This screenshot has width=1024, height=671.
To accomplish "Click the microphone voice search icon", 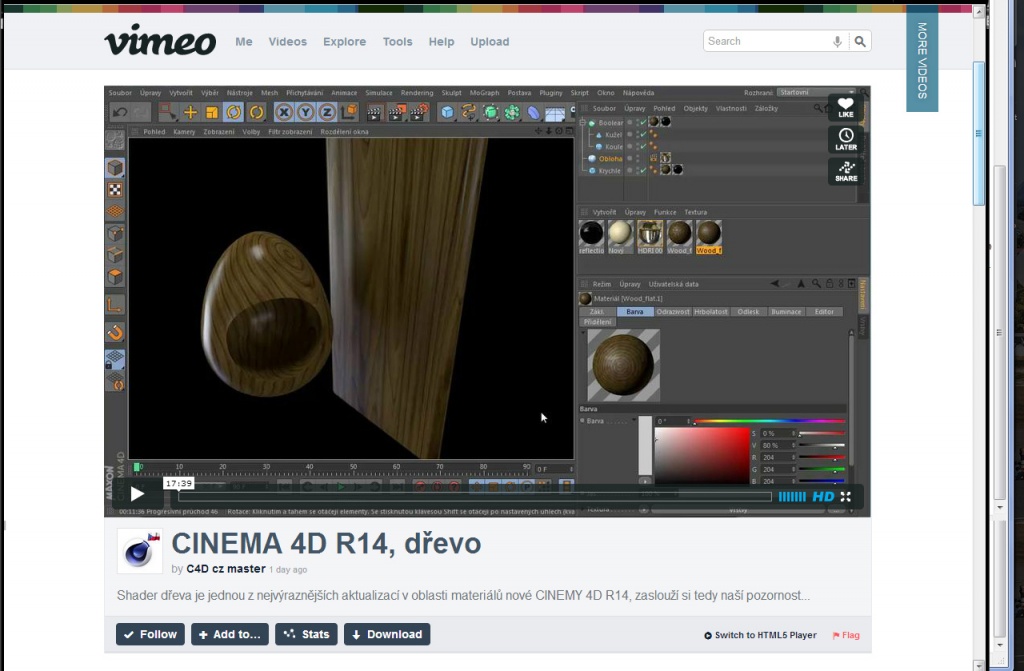I will [837, 42].
